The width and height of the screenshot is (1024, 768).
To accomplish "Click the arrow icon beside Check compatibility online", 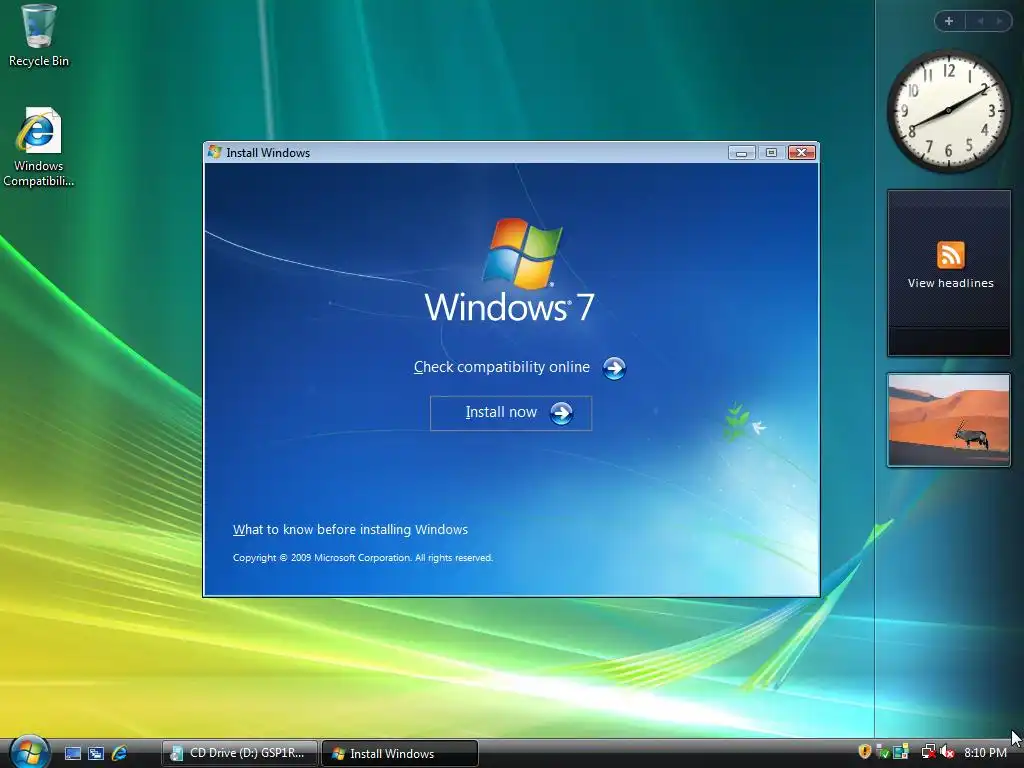I will 614,368.
